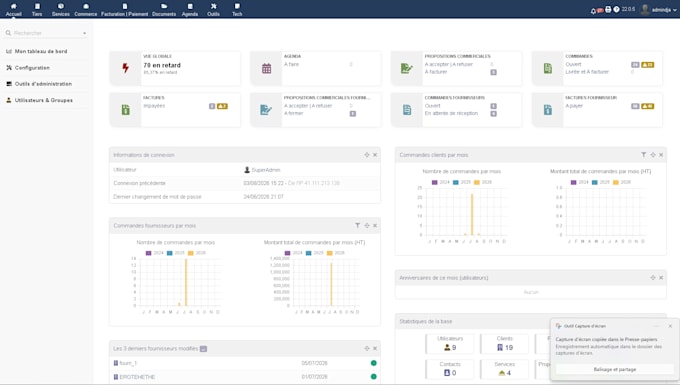This screenshot has height=385, width=680.
Task: Open the Documents top menu
Action: (x=164, y=10)
